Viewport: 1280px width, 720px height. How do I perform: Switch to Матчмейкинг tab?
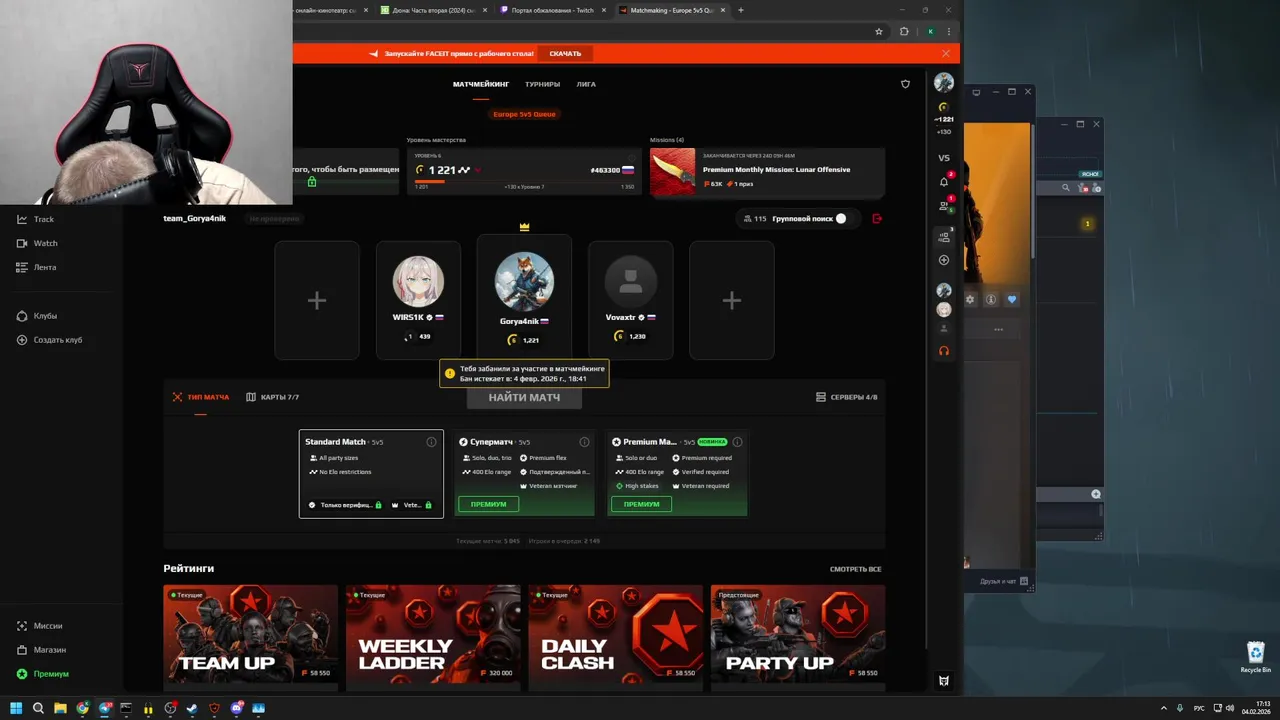coord(481,84)
